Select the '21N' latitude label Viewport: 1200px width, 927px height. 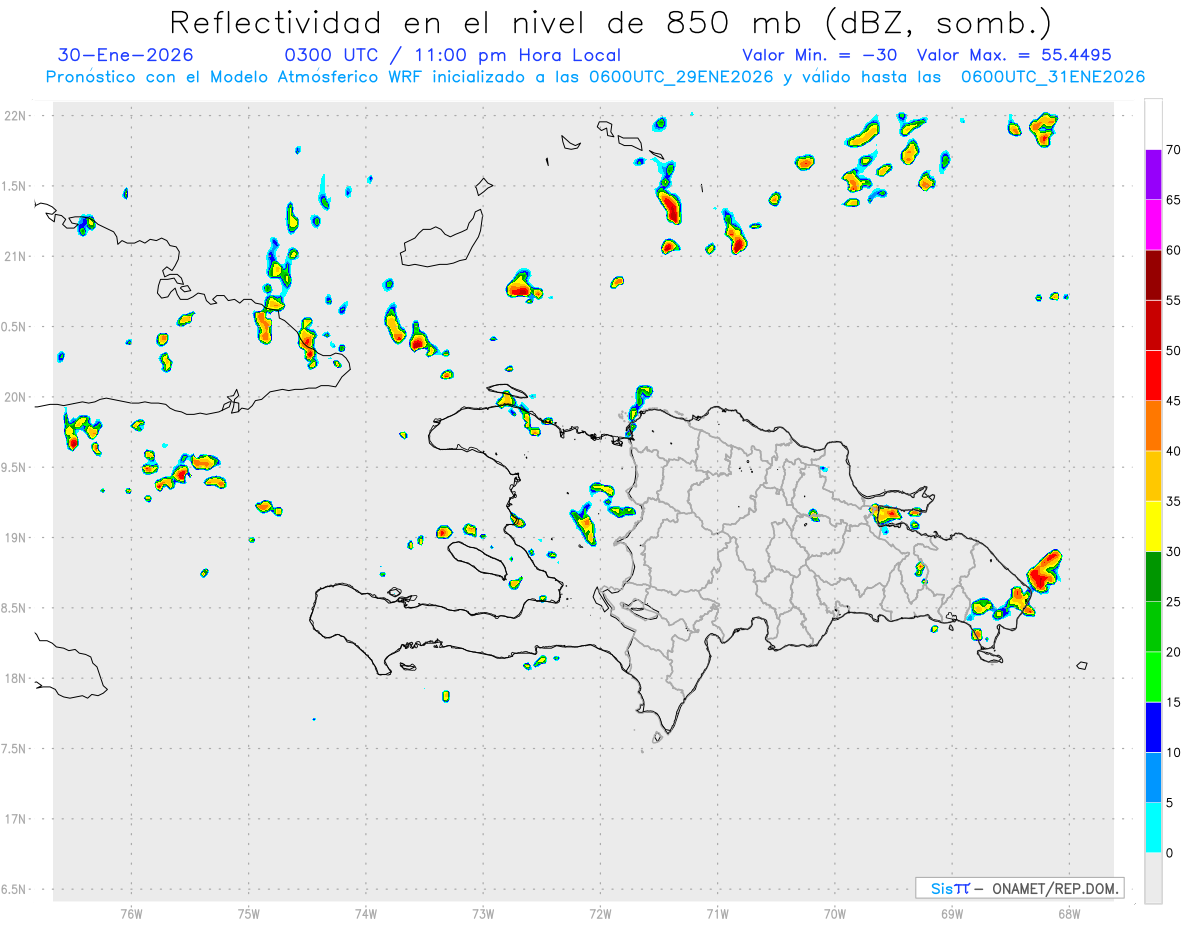coord(17,257)
